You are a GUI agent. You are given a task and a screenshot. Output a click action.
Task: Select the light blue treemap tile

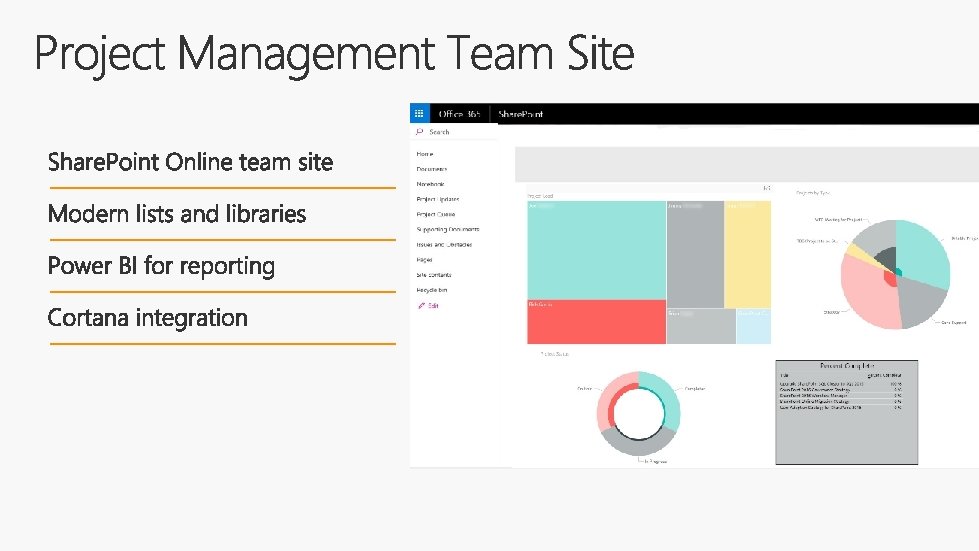[x=754, y=326]
